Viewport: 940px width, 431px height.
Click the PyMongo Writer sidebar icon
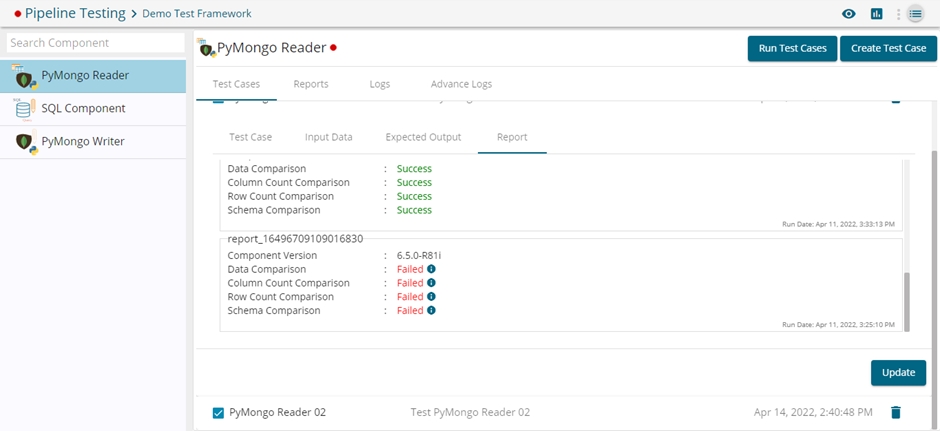26,142
